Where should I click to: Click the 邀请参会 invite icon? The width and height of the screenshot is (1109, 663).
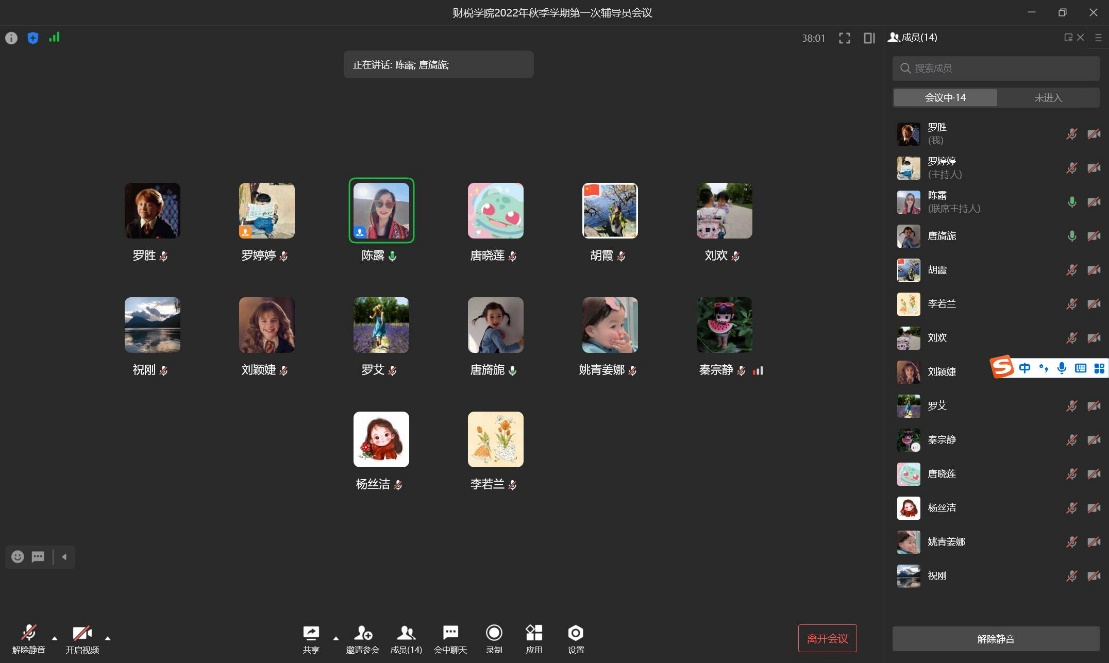362,633
